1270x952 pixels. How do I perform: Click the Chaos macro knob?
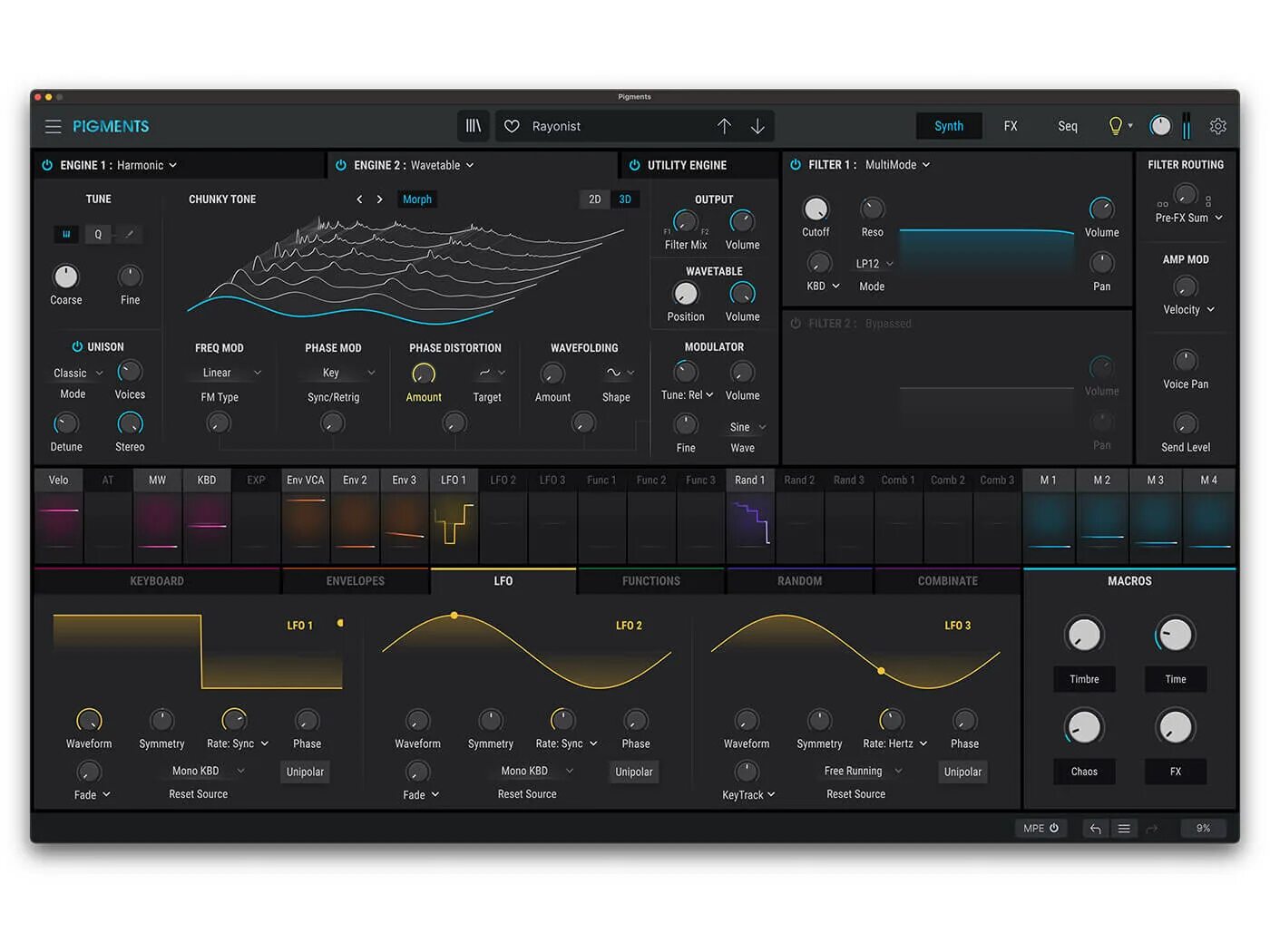(x=1084, y=727)
